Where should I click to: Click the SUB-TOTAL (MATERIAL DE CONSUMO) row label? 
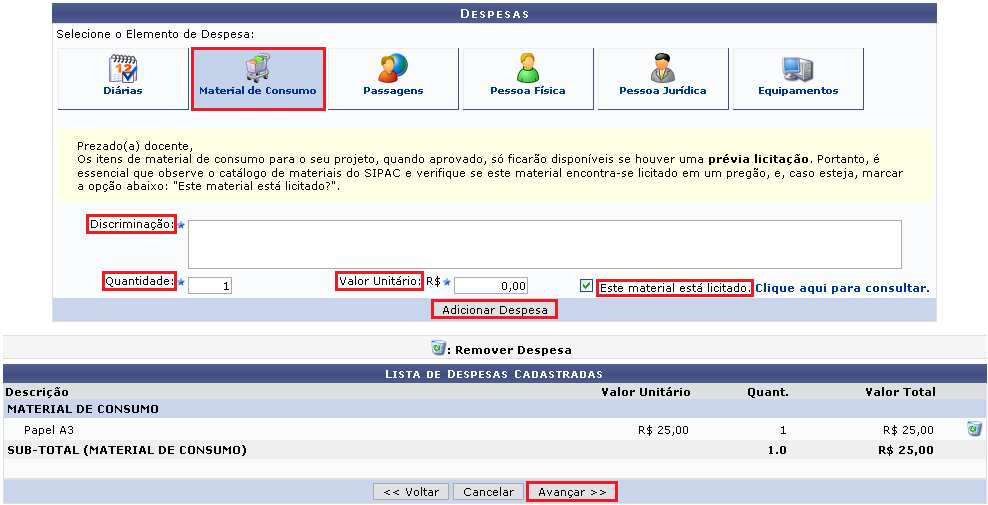click(x=127, y=450)
